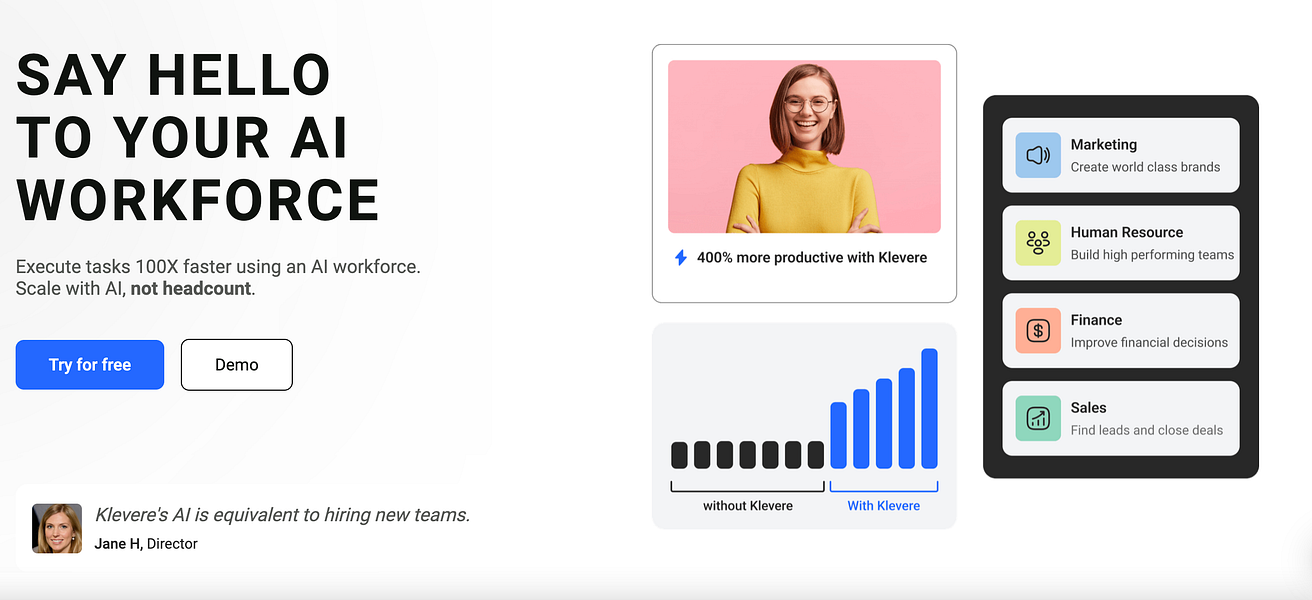Click the tallest blue bar in the chart

pos(930,410)
